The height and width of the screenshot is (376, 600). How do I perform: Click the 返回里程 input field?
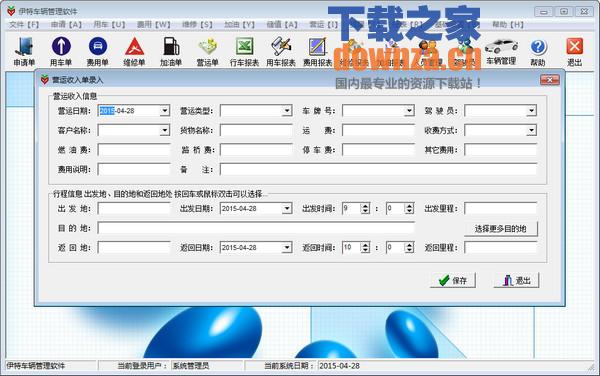point(501,247)
